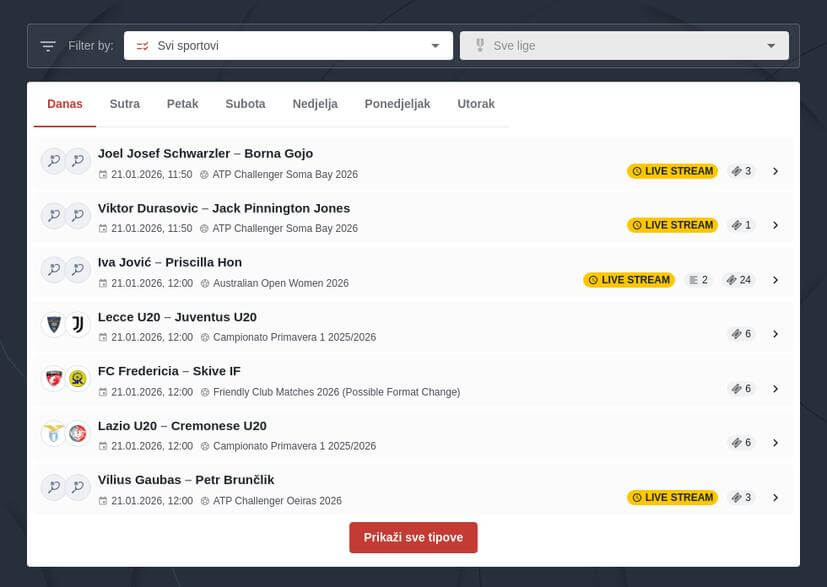Open the Sve lige leagues dropdown
Image resolution: width=827 pixels, height=587 pixels.
[624, 46]
